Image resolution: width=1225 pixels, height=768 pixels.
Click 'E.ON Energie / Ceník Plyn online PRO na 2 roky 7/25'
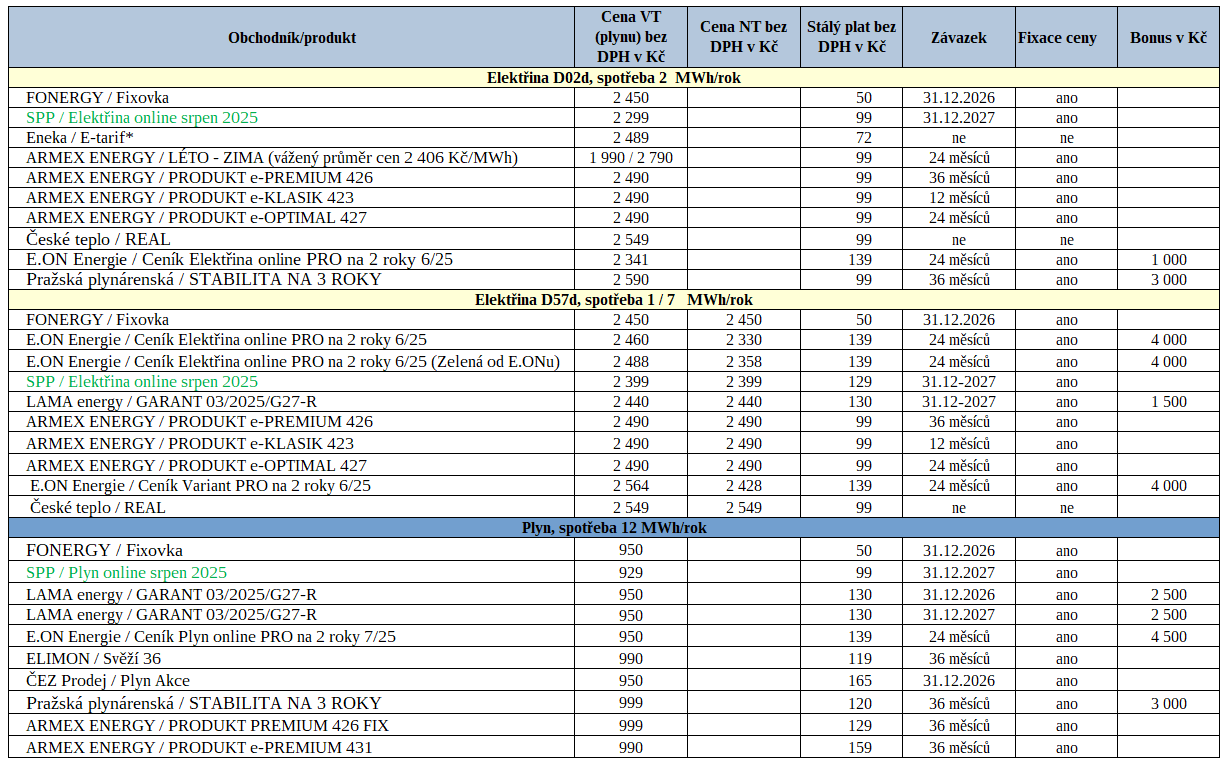[x=292, y=637]
